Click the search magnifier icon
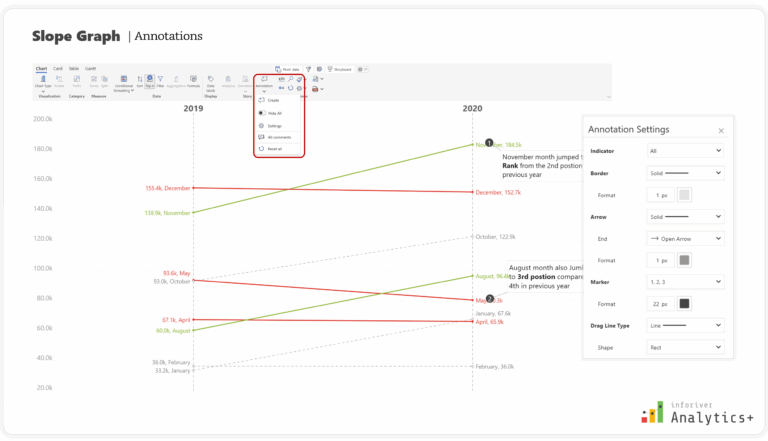This screenshot has width=768, height=441. [290, 78]
